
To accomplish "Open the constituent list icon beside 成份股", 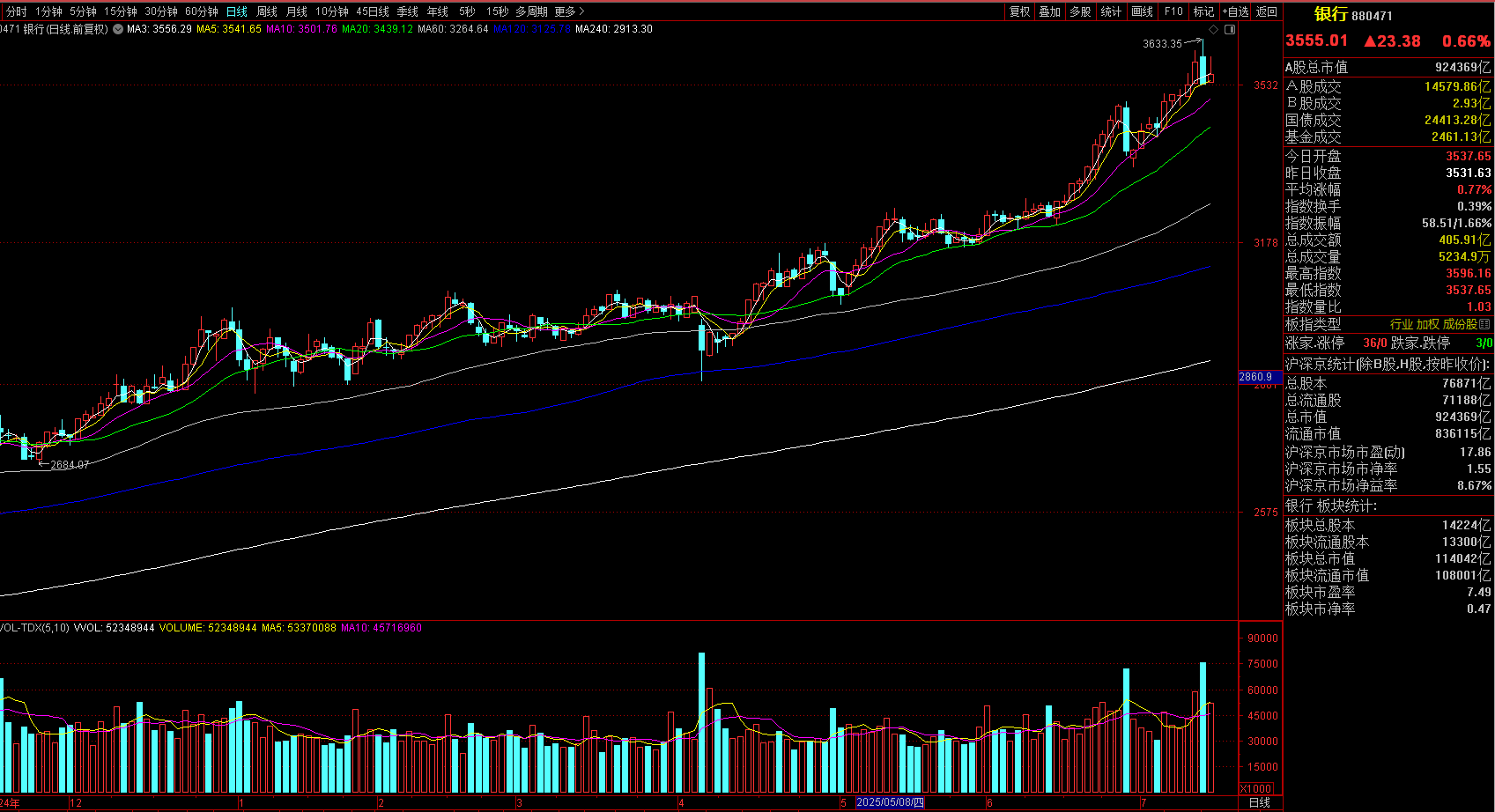I will (1484, 325).
